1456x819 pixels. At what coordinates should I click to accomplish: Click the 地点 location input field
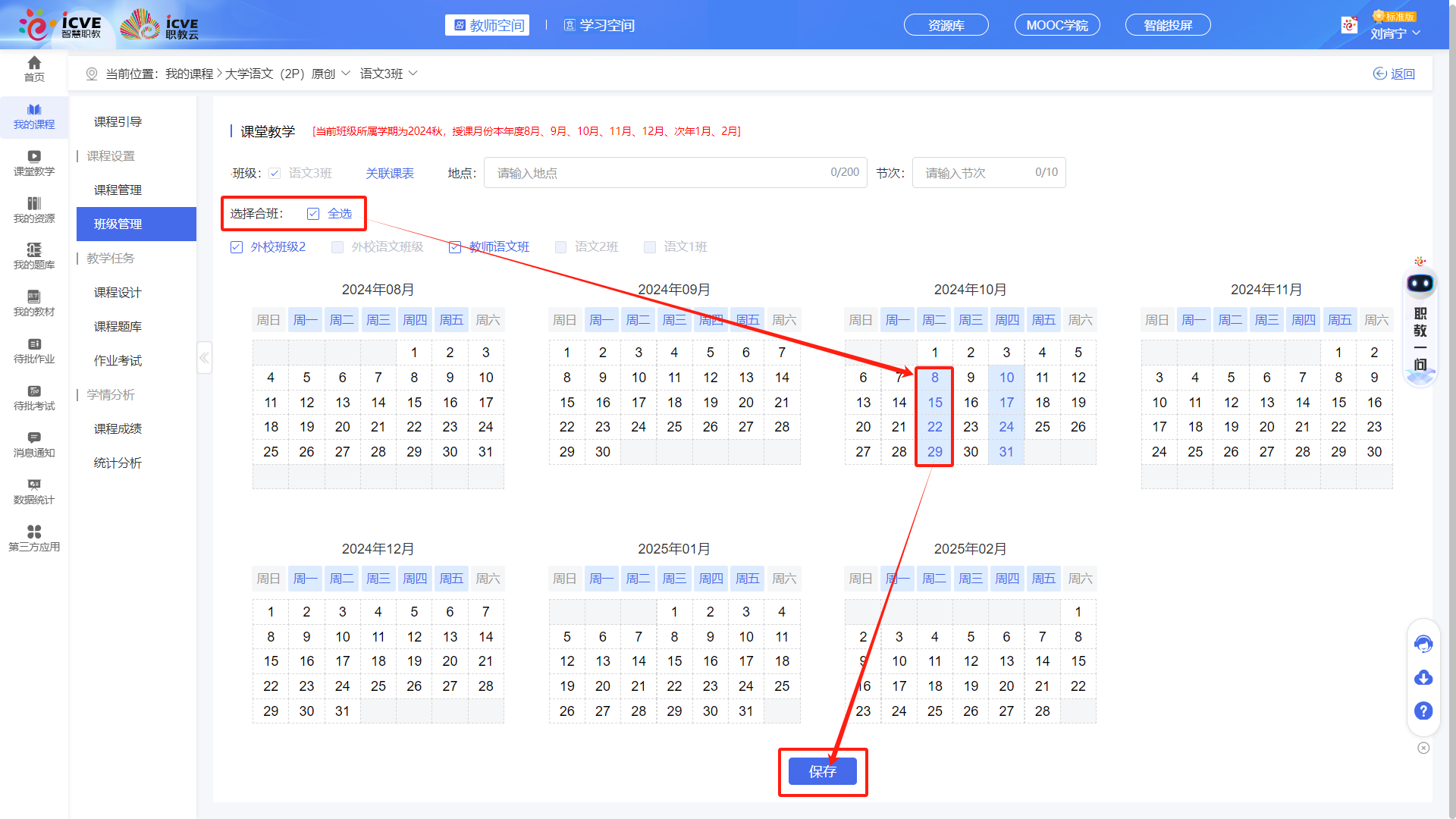coord(675,172)
